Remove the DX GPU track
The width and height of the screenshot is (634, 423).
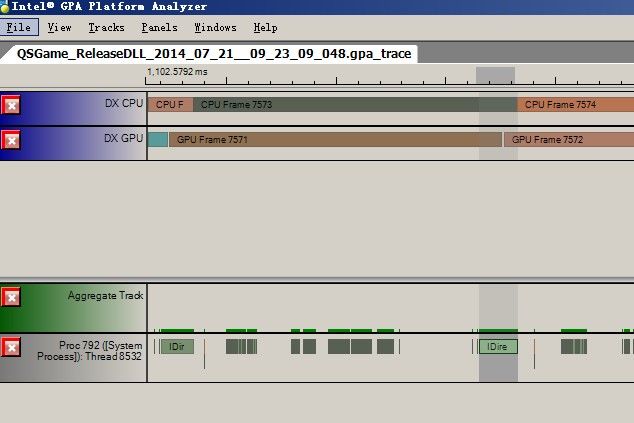click(11, 141)
